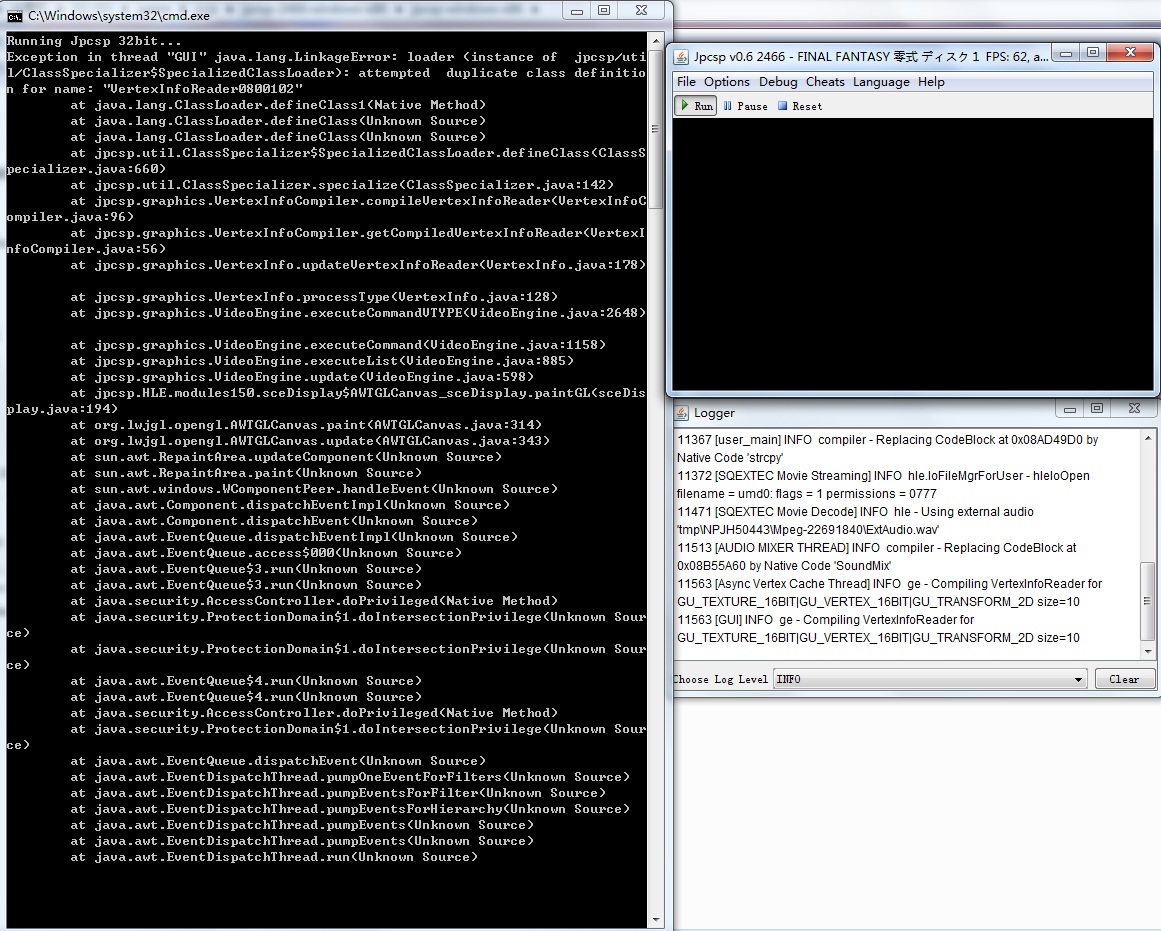Pause the emulator
The height and width of the screenshot is (931, 1161).
(745, 106)
